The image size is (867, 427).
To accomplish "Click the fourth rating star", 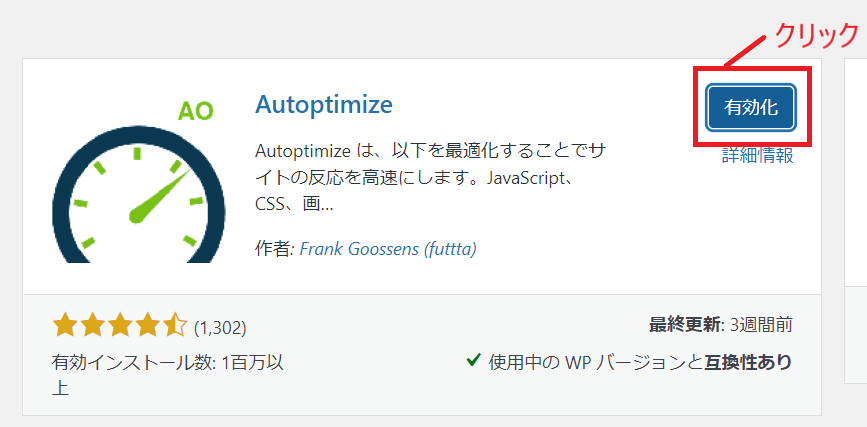I will click(x=147, y=325).
